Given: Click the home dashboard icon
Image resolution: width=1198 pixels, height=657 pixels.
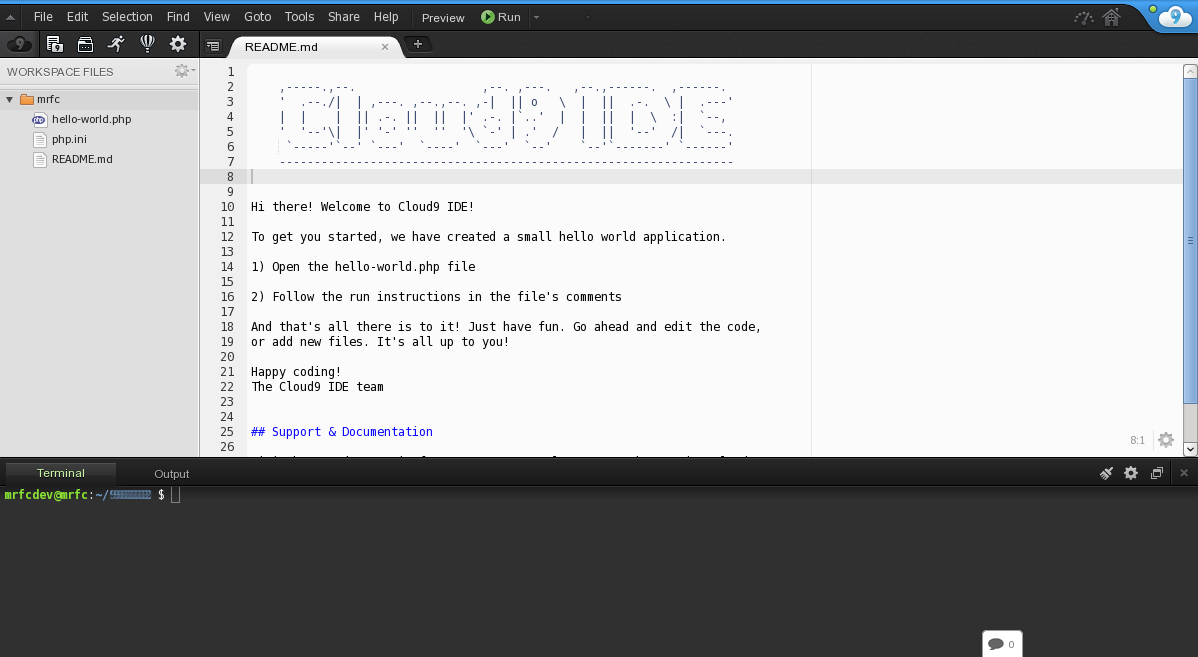Looking at the screenshot, I should 1112,17.
